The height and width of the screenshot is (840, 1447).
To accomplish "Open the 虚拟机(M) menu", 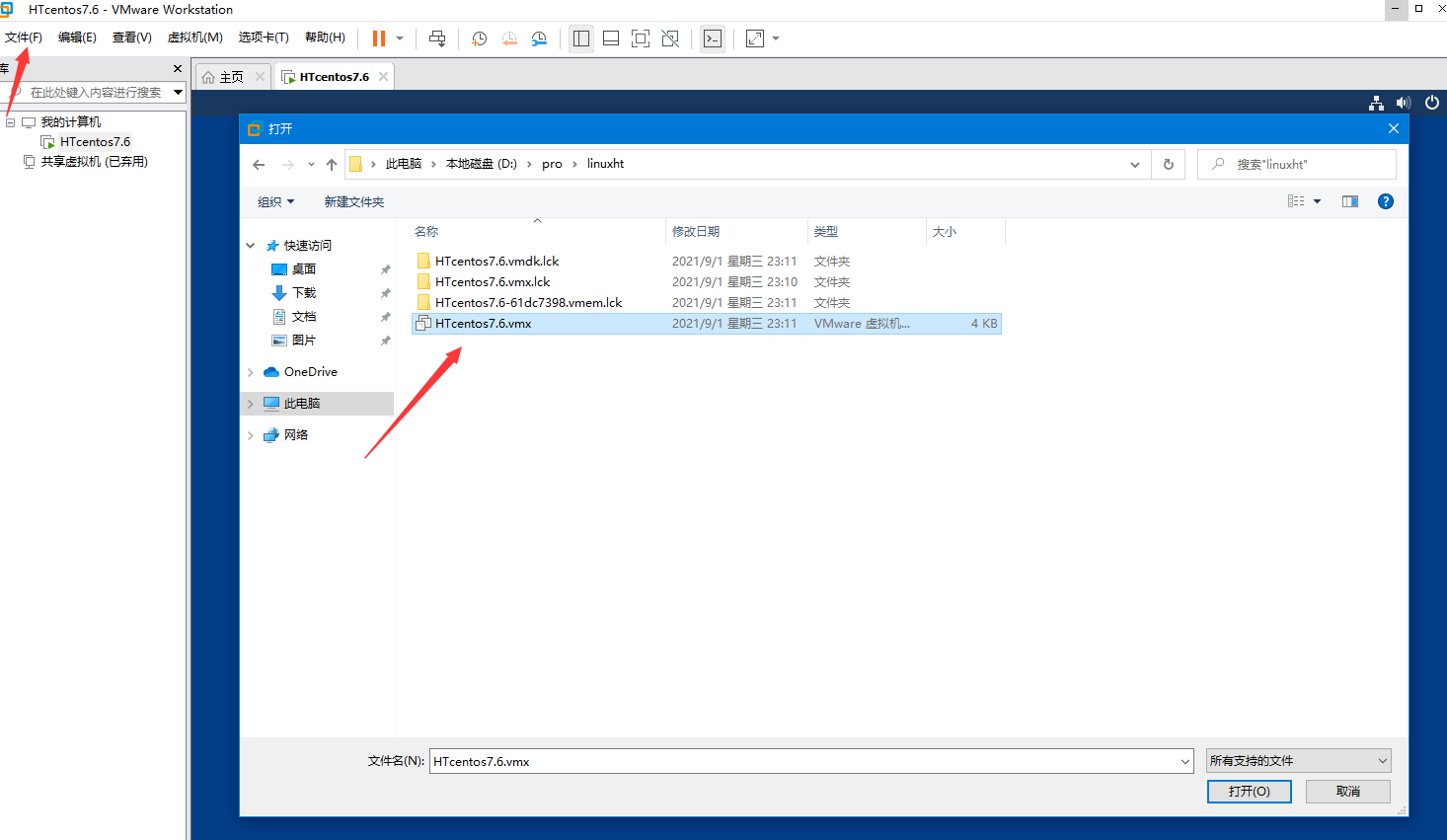I will [x=195, y=38].
